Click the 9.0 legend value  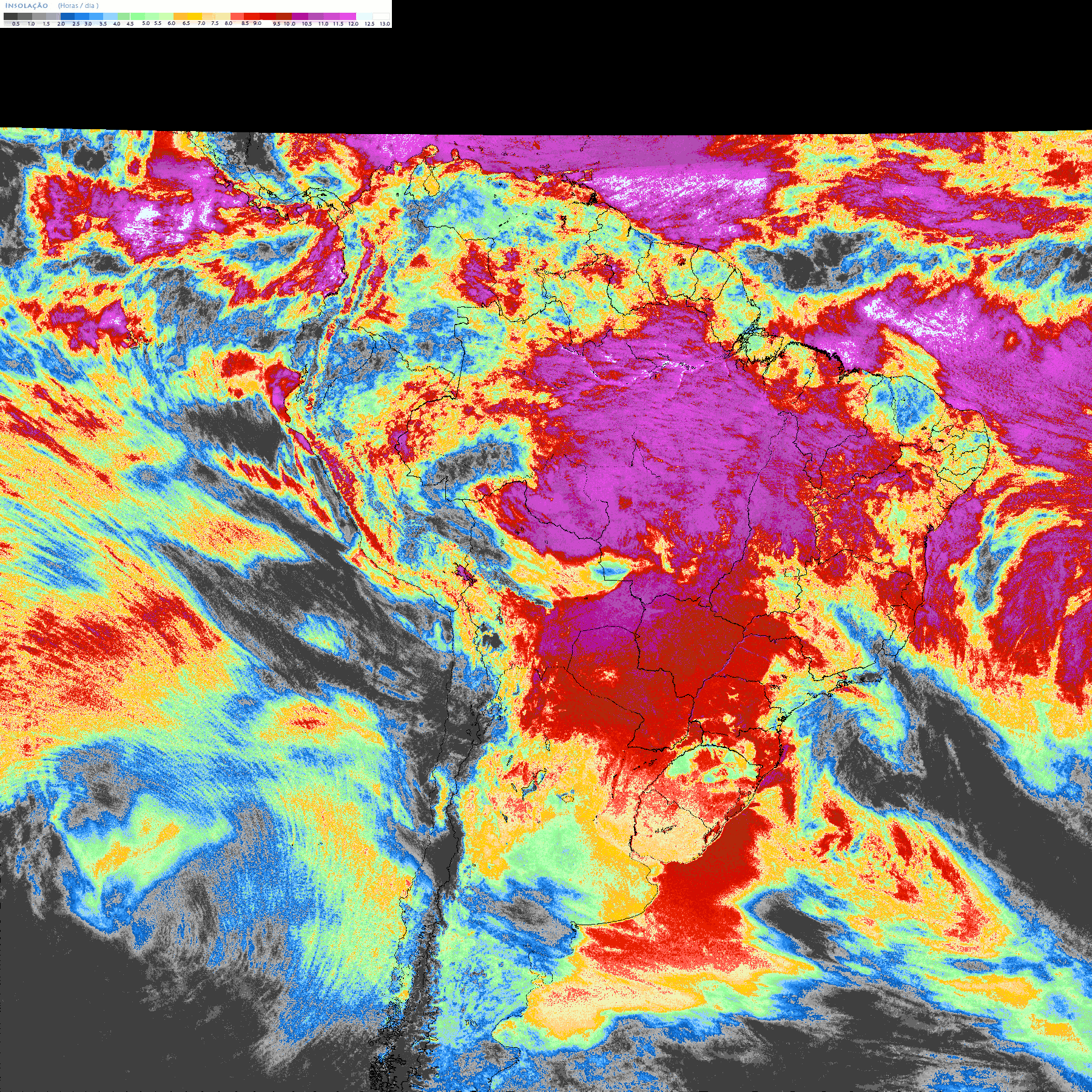tap(257, 23)
